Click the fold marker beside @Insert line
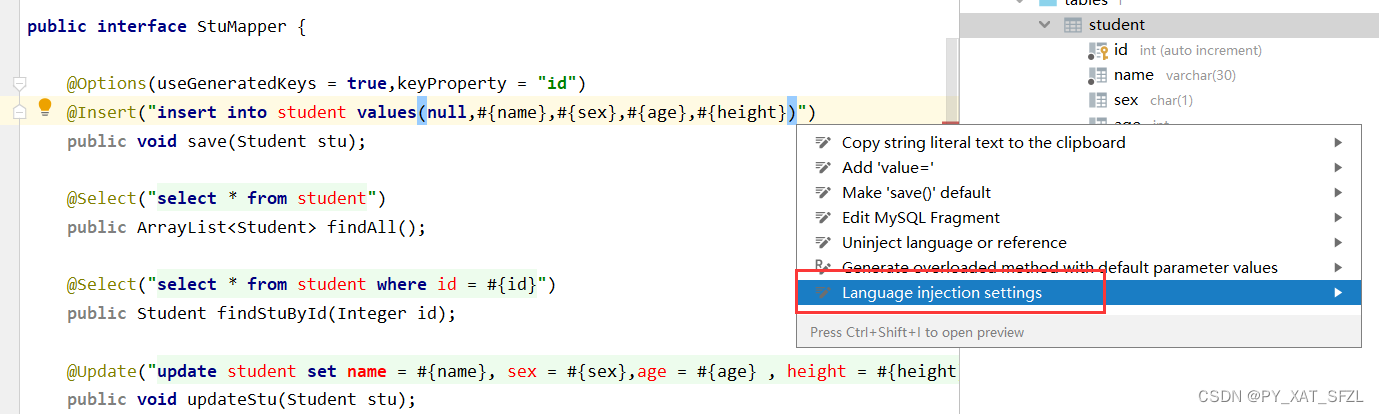Screen dimensions: 1379x414 coord(18,113)
